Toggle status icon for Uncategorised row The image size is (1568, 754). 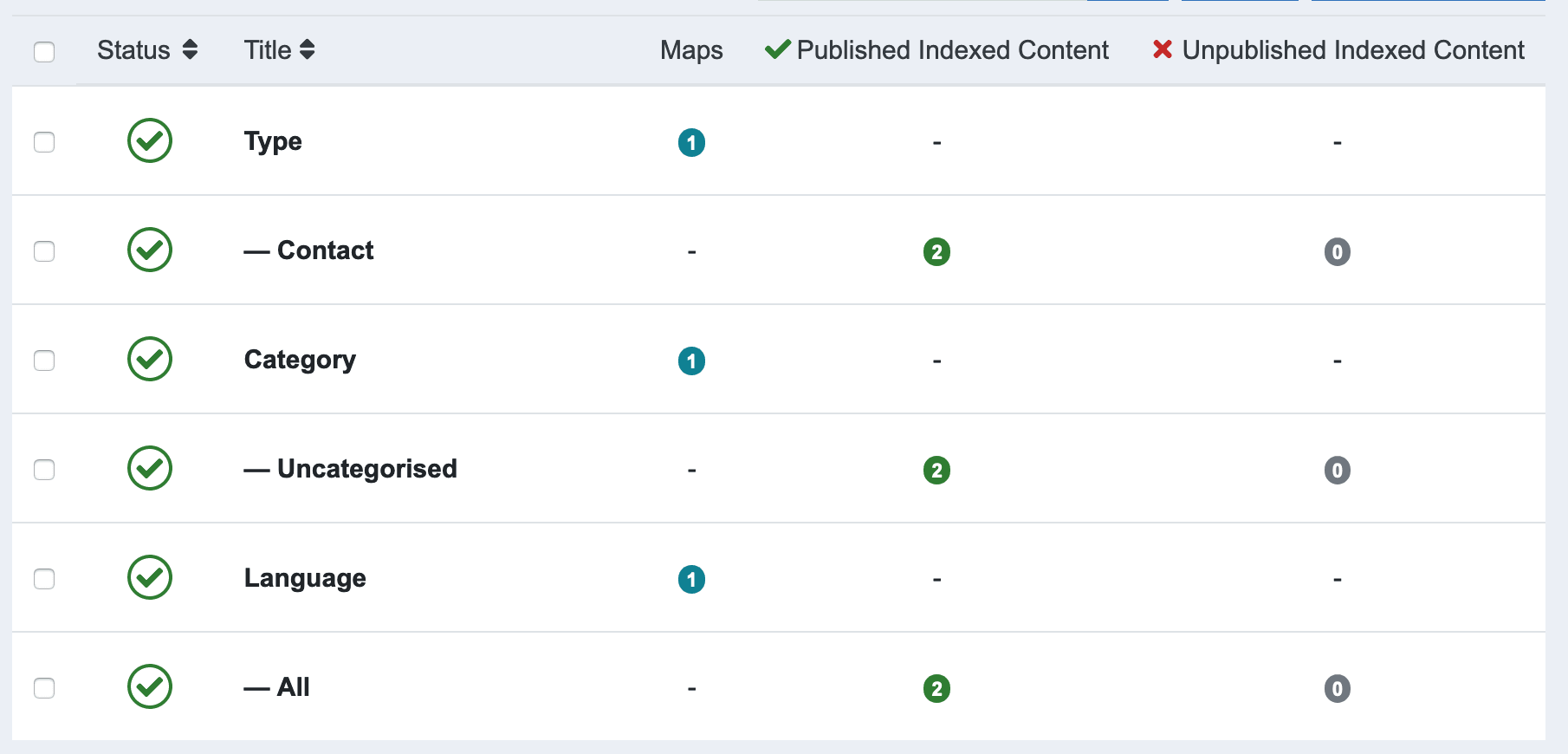150,469
